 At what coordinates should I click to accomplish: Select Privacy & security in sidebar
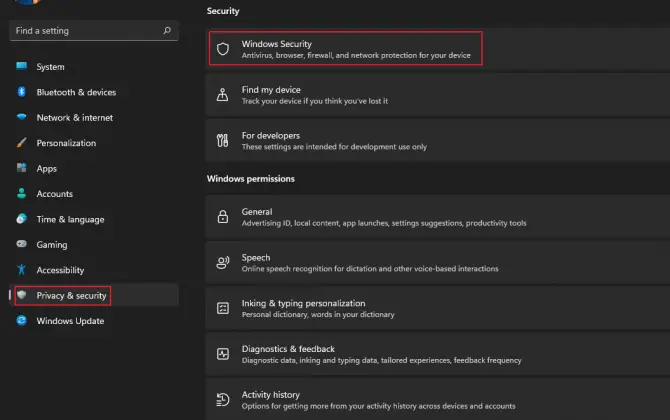tap(94, 295)
